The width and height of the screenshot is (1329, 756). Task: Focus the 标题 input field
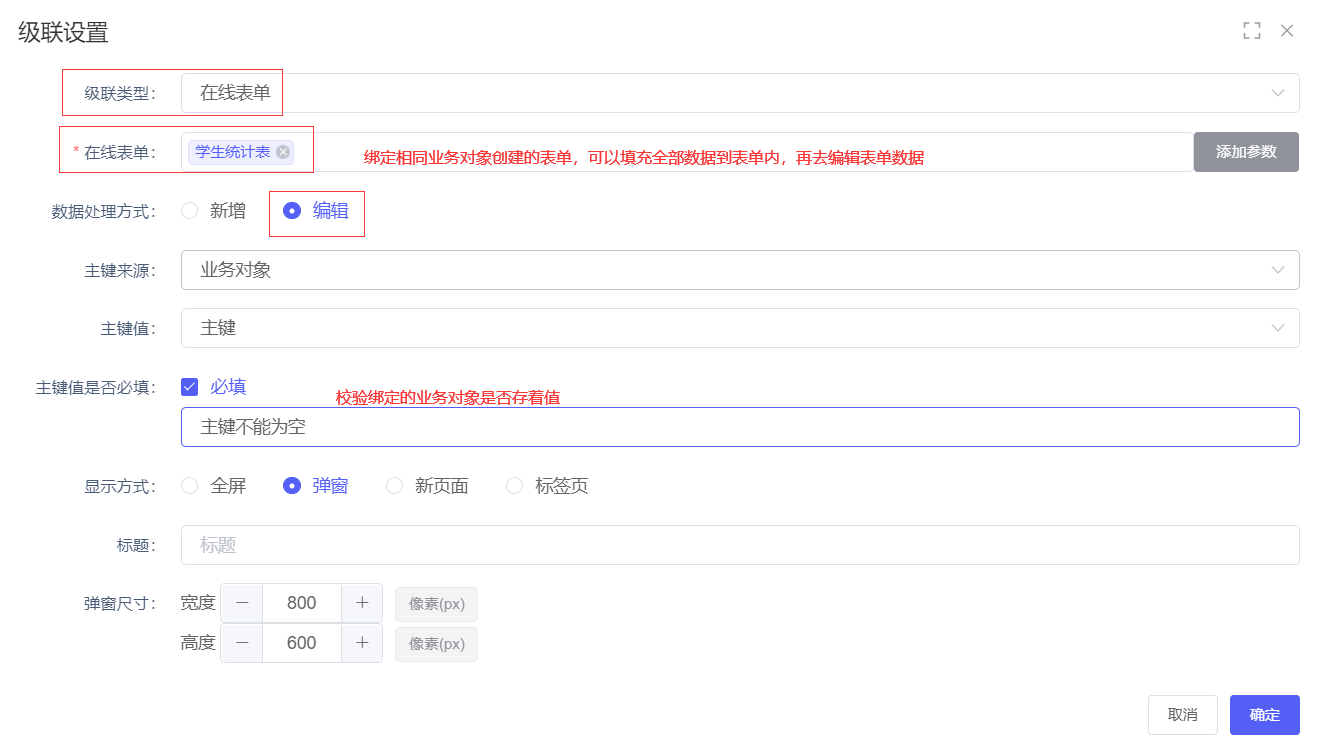pyautogui.click(x=740, y=545)
